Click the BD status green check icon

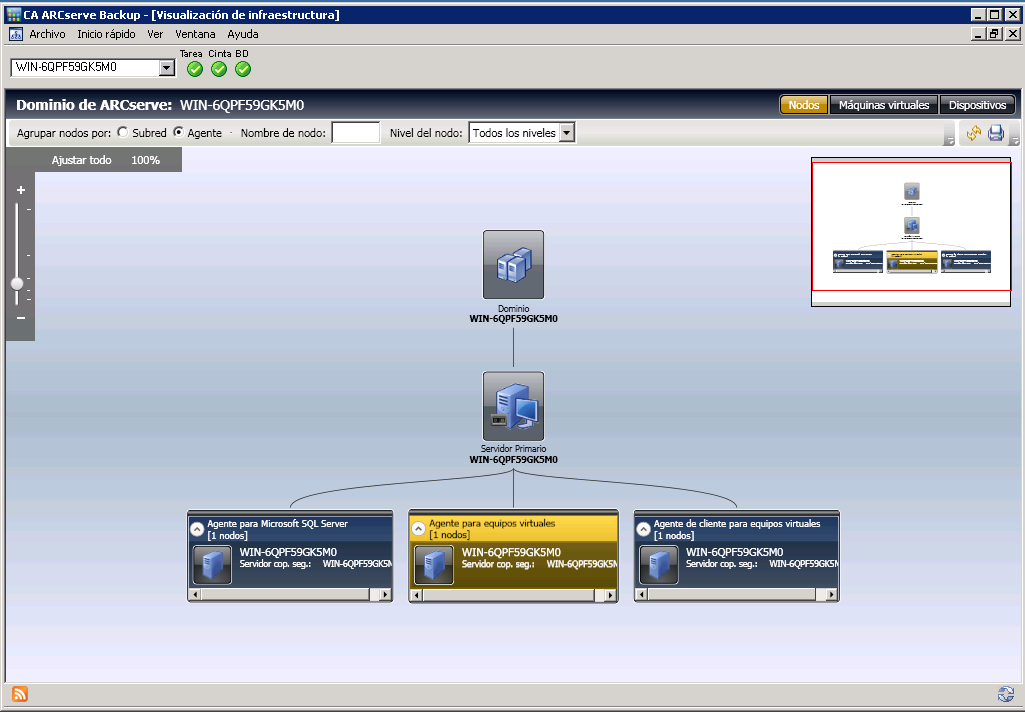click(x=243, y=69)
